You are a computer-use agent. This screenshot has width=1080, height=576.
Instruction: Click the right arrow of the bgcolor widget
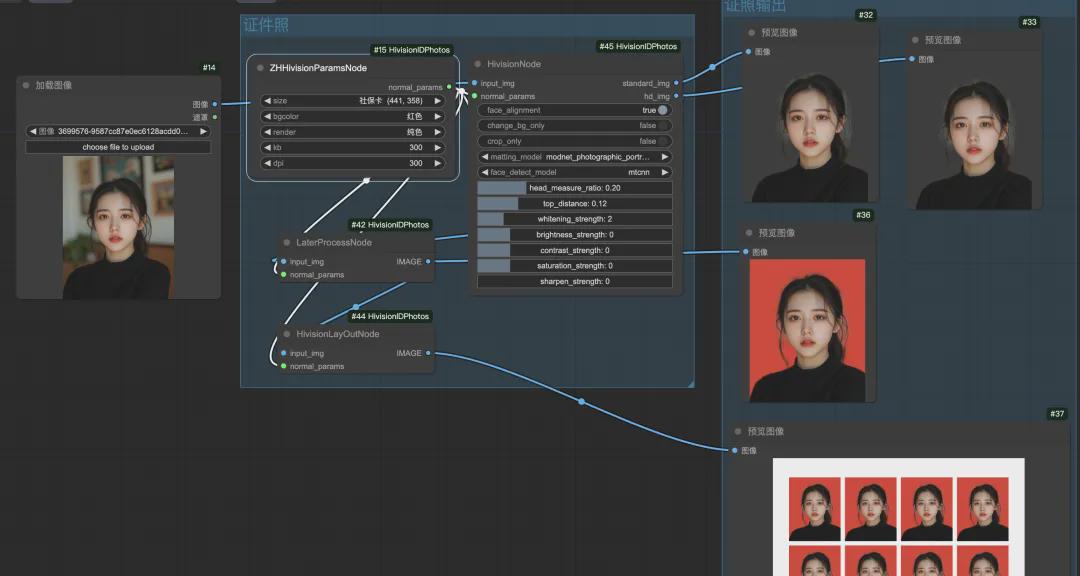click(437, 116)
